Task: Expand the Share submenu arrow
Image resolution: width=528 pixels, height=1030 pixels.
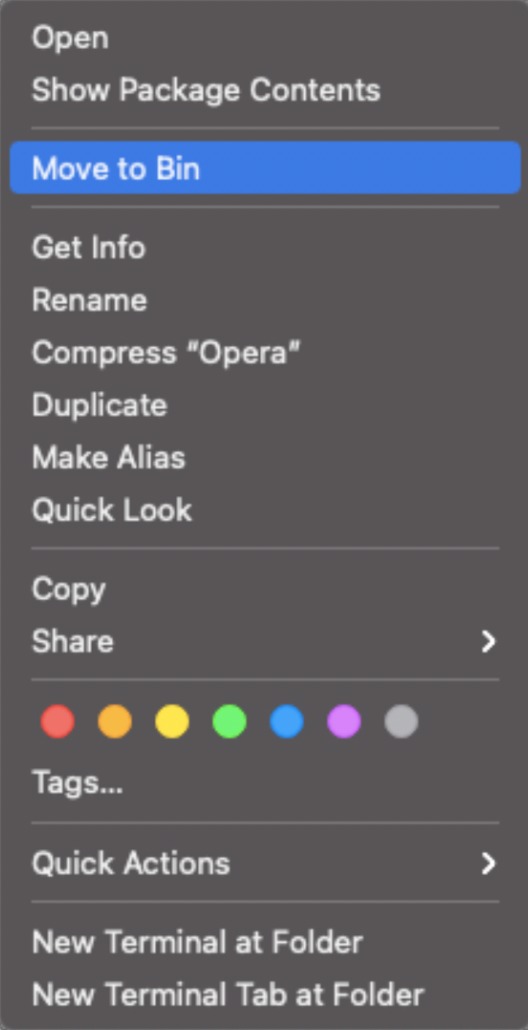Action: [488, 642]
